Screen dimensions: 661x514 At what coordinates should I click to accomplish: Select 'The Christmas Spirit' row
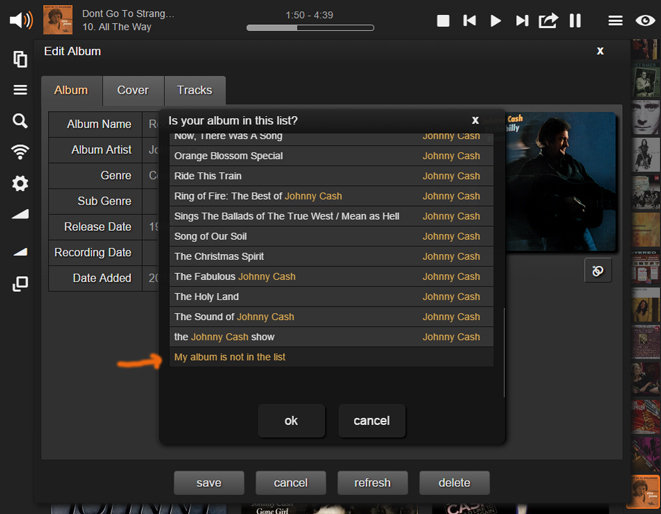[331, 257]
